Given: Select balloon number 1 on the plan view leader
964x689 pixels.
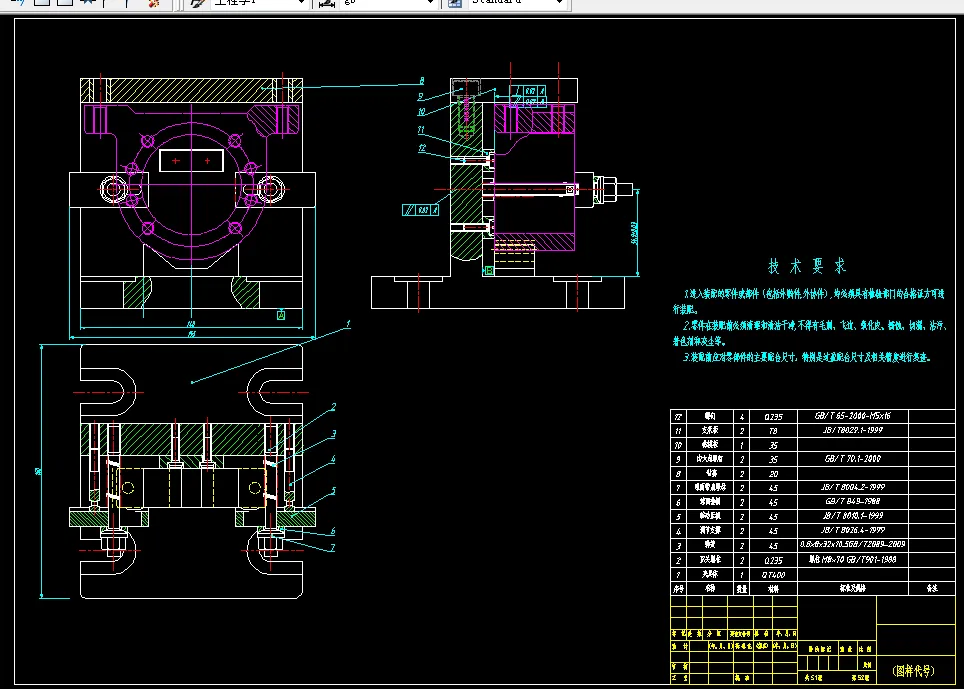Looking at the screenshot, I should (348, 323).
